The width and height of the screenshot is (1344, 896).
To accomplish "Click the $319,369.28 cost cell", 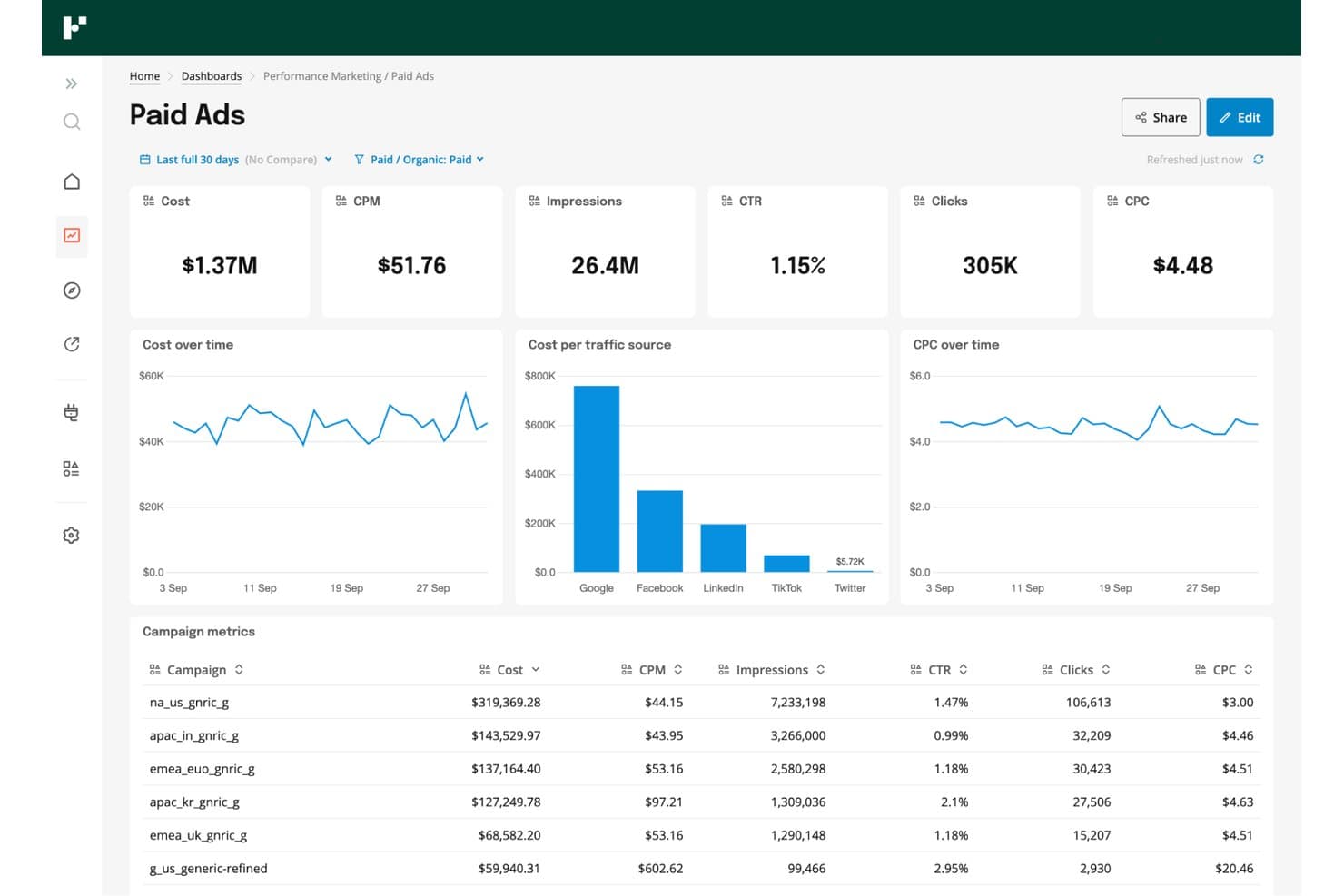I will pos(506,703).
